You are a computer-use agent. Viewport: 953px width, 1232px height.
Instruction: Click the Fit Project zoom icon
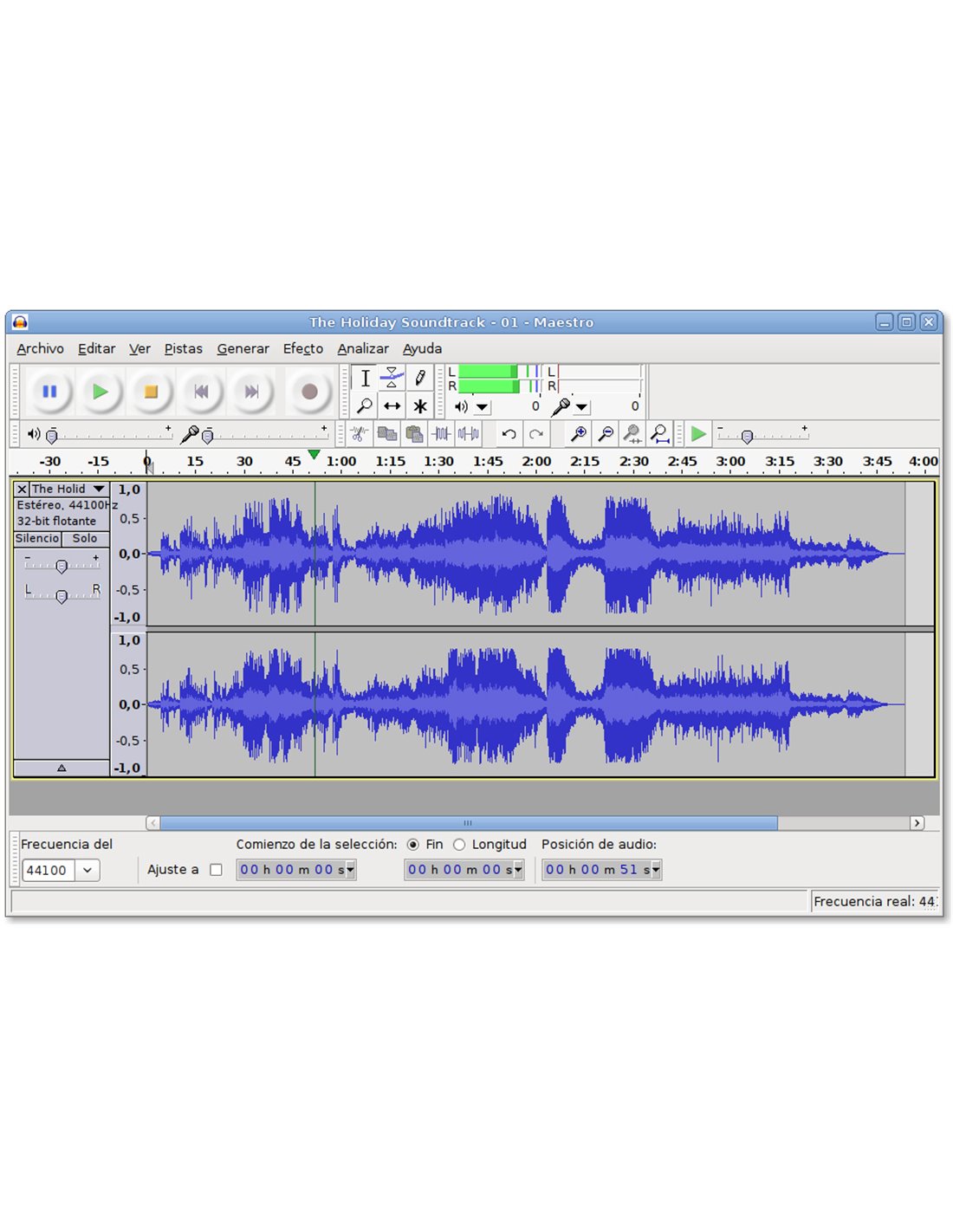click(x=660, y=434)
